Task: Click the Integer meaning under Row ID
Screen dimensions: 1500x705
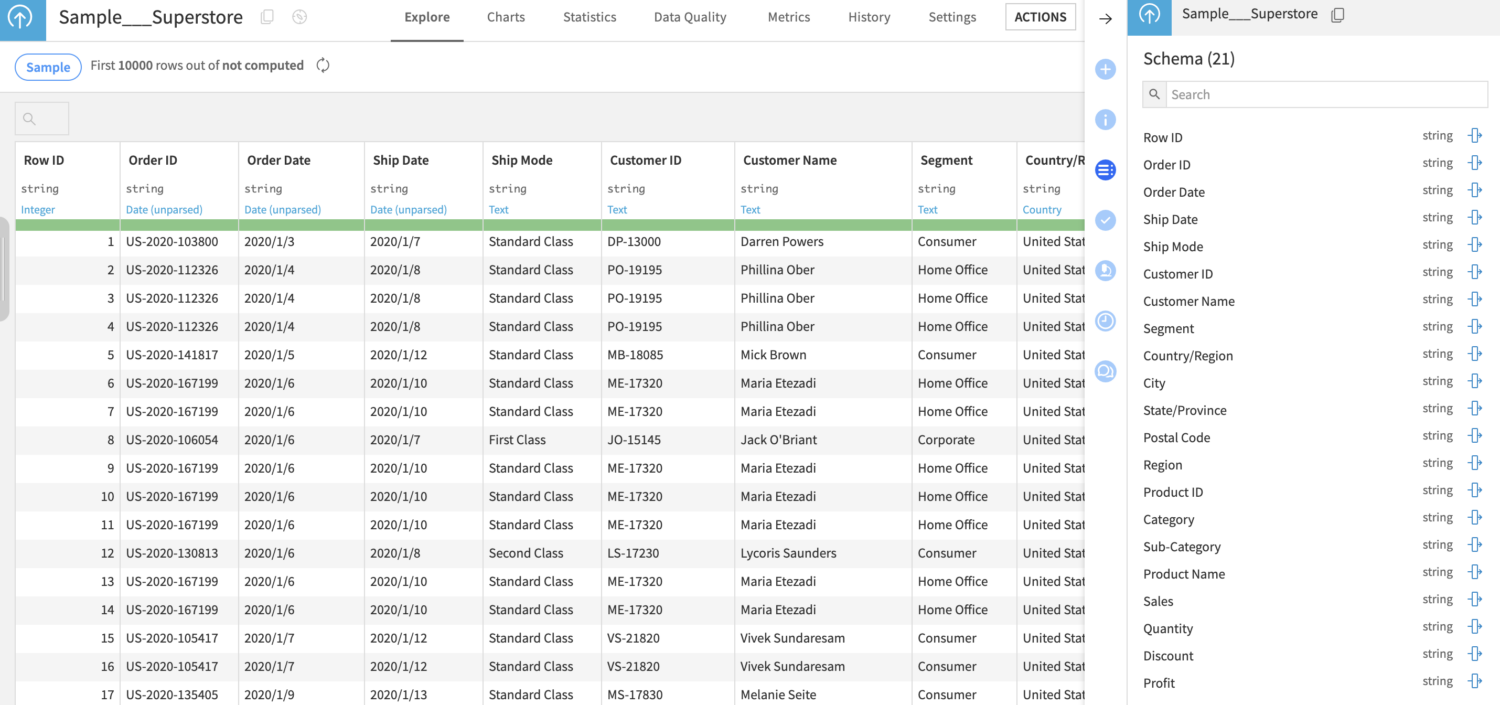Action: click(x=38, y=210)
